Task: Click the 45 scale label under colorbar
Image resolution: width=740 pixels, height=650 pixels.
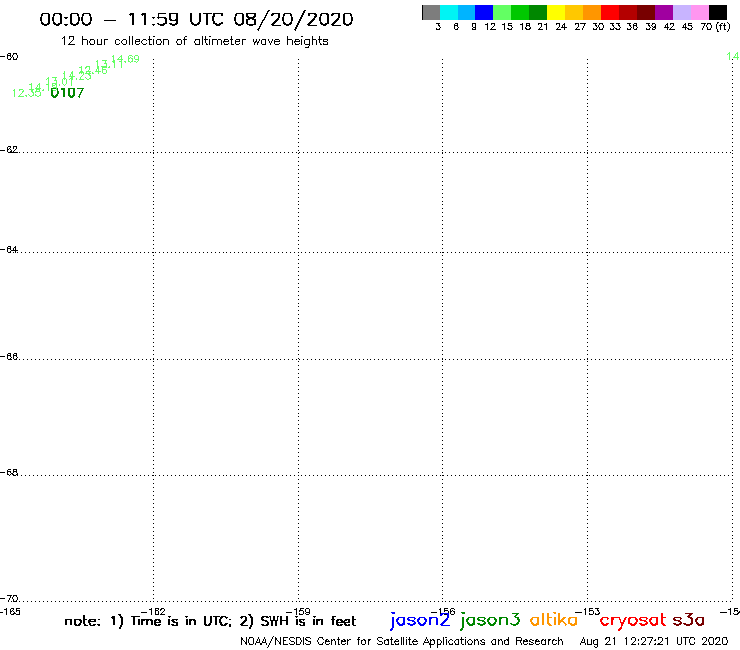Action: [x=688, y=27]
